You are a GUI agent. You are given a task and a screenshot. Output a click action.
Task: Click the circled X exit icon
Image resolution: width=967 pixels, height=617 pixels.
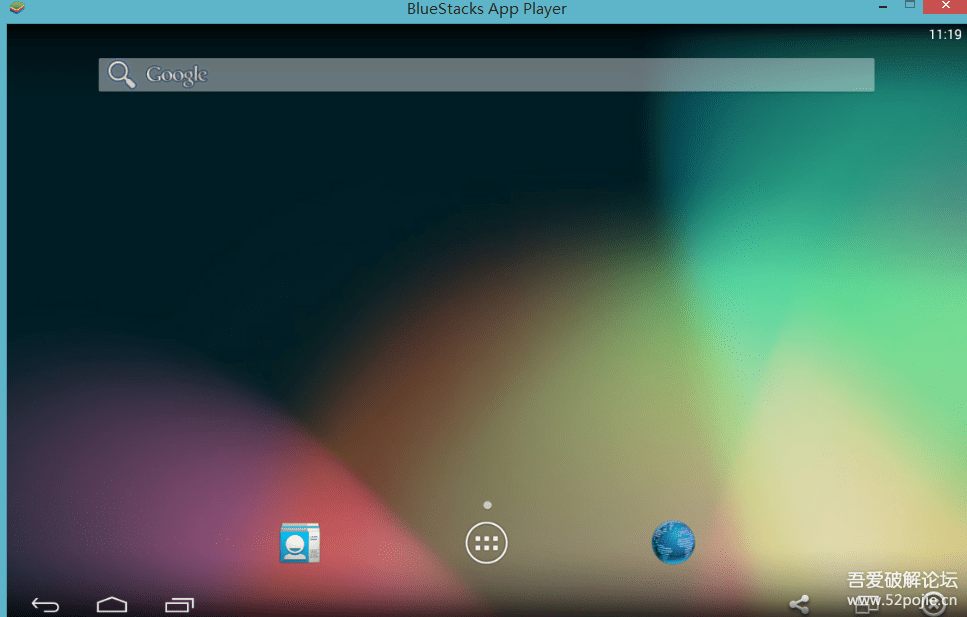pyautogui.click(x=934, y=605)
